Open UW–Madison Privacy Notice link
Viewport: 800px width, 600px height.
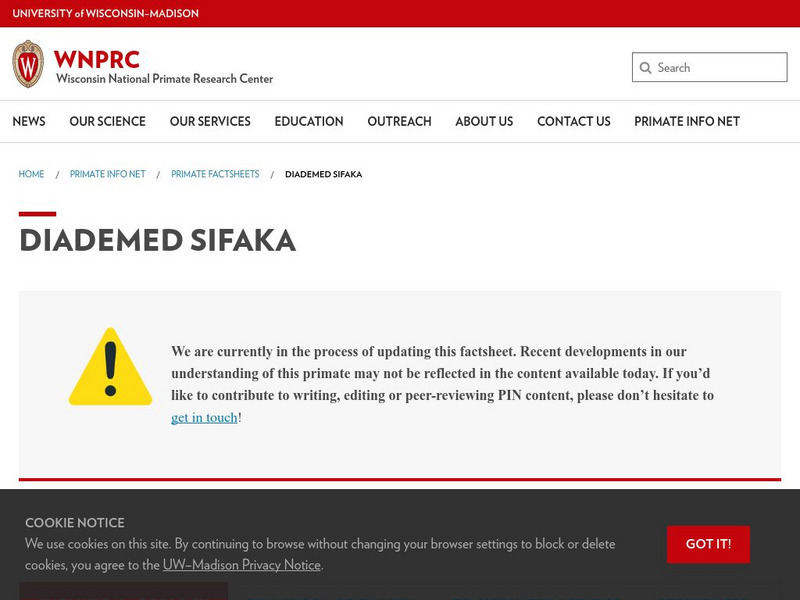(242, 565)
